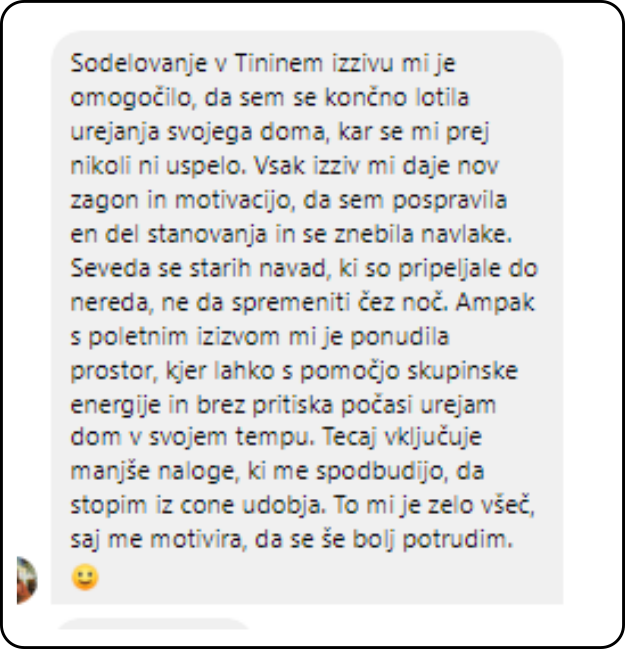Image resolution: width=625 pixels, height=649 pixels.
Task: Click the sender's profile avatar
Action: [27, 580]
